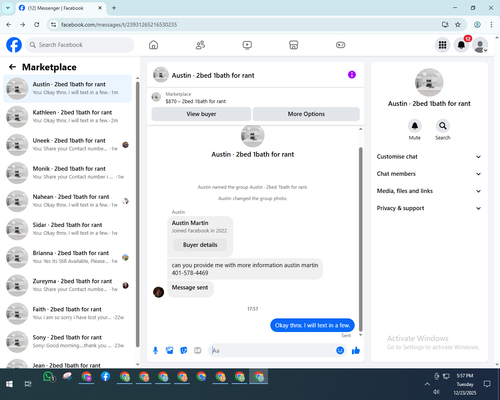This screenshot has height=400, width=500.
Task: Open the Windows Start button
Action: click(9, 384)
